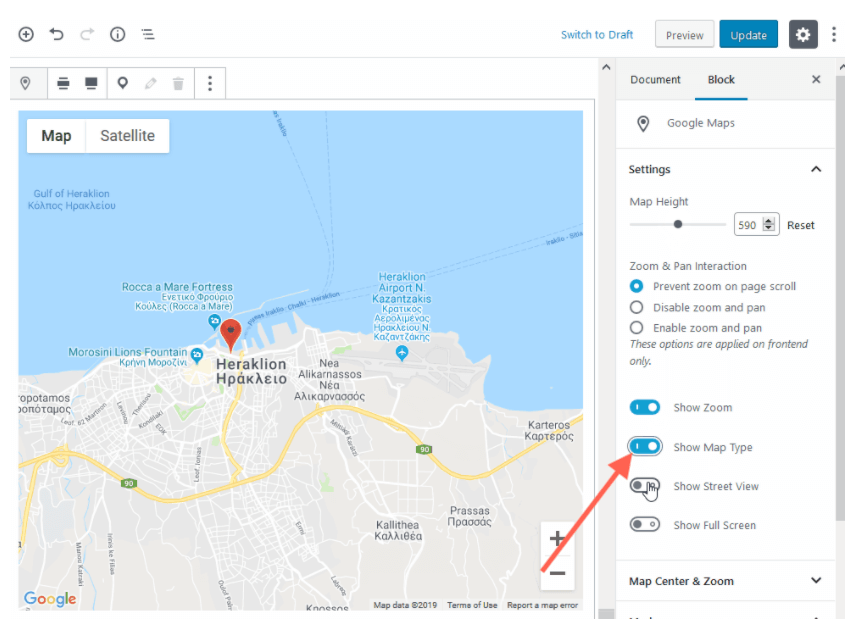855x632 pixels.
Task: Open the block navigation list icon
Action: tap(148, 34)
